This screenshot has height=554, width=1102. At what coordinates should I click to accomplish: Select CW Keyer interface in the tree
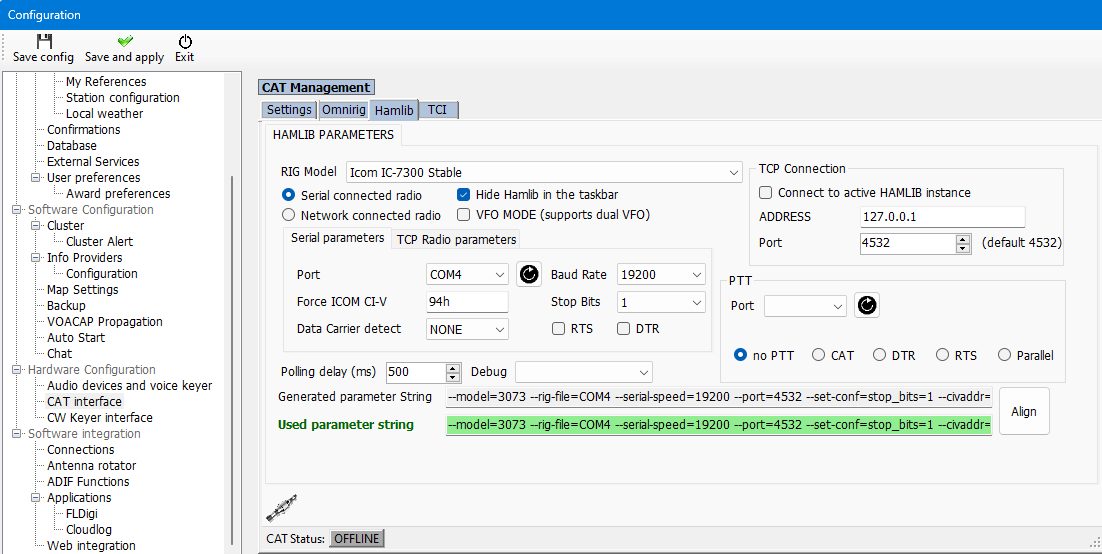click(x=100, y=418)
